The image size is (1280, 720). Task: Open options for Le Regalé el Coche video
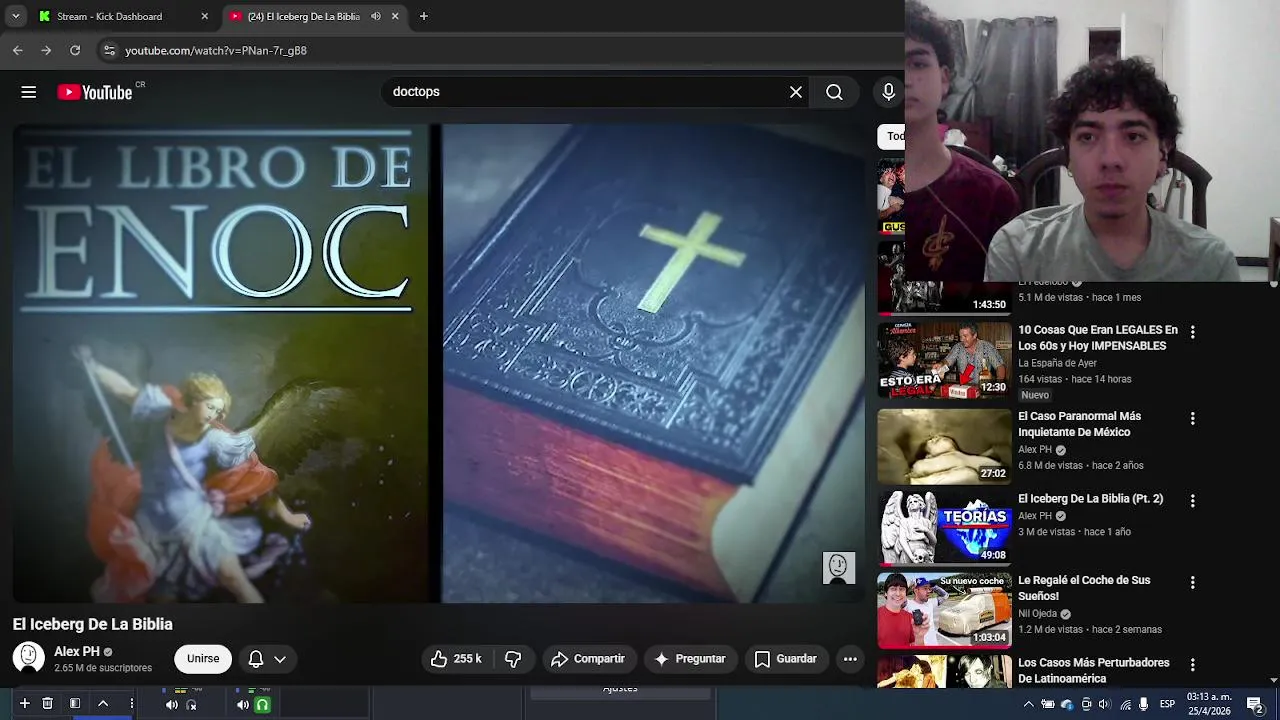tap(1192, 582)
